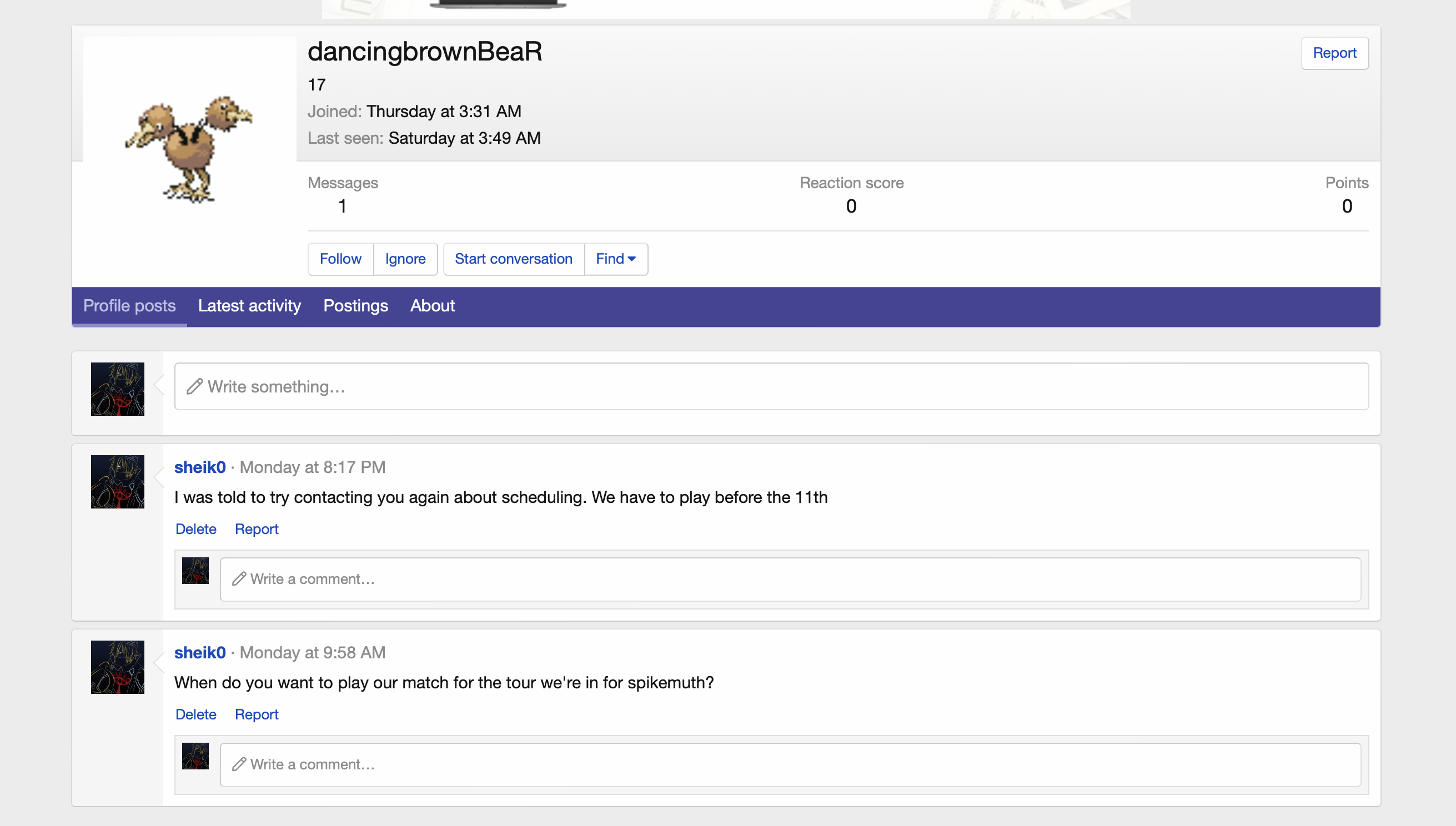Image resolution: width=1456 pixels, height=826 pixels.
Task: Click the Reaction score value 0
Action: [x=851, y=206]
